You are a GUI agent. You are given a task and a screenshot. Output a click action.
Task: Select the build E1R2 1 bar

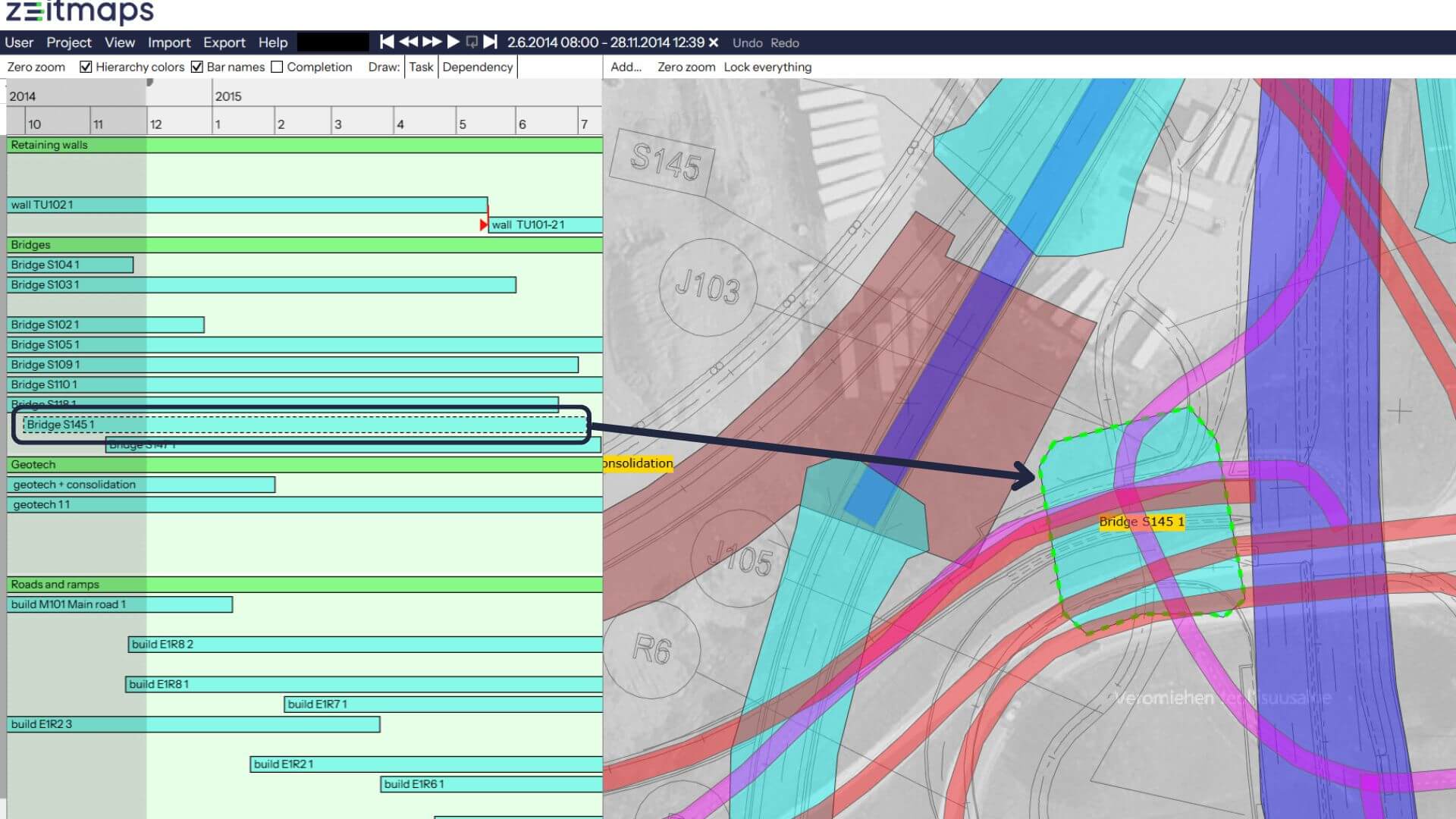point(426,764)
